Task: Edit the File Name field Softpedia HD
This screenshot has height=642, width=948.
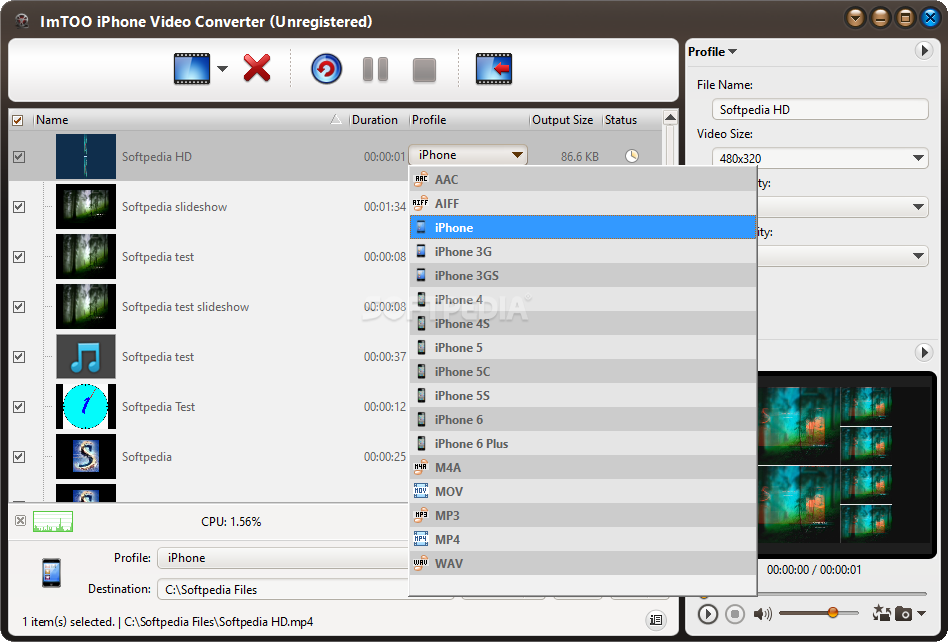Action: (820, 109)
